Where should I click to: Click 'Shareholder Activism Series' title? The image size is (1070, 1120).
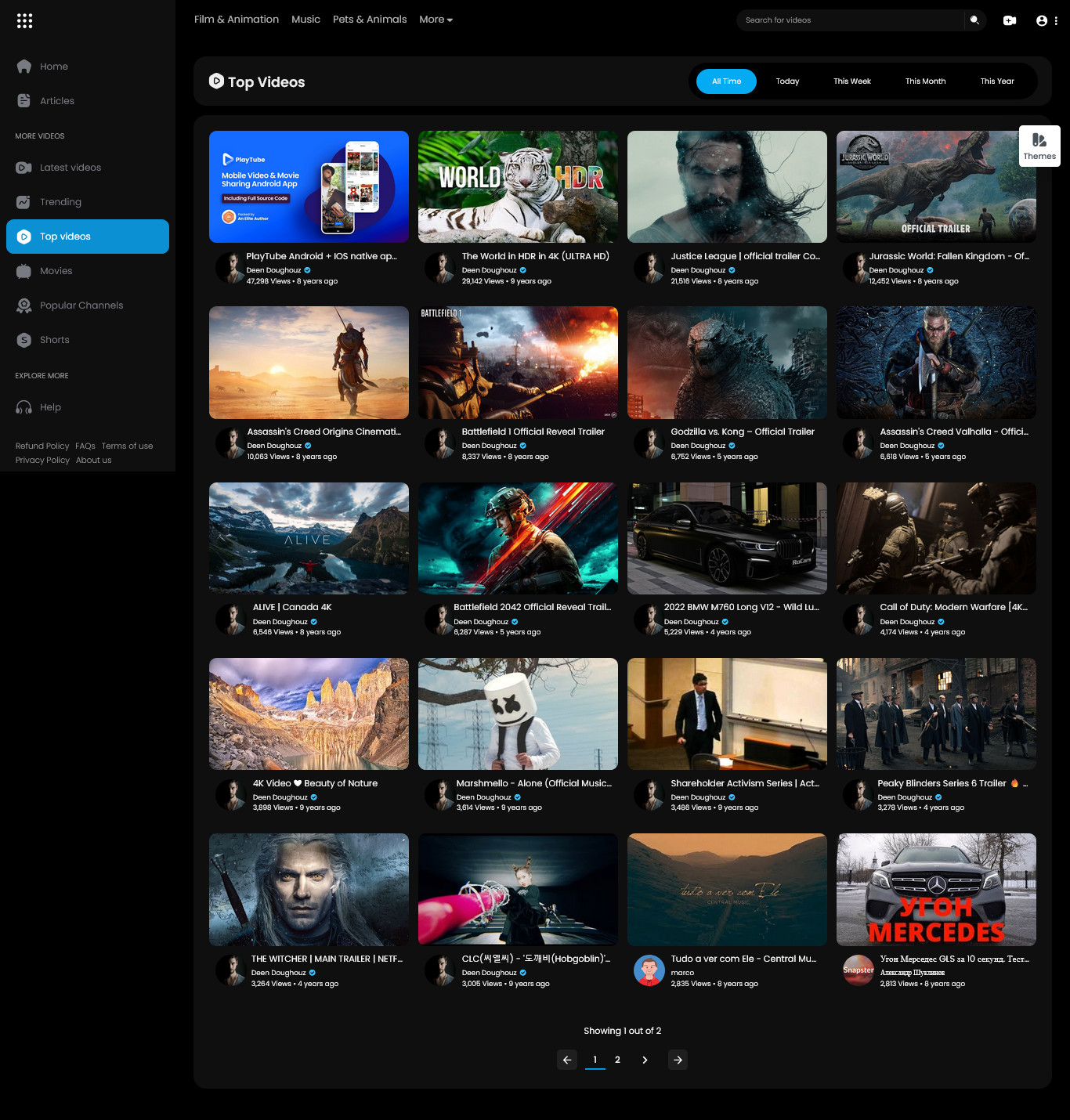pos(745,783)
